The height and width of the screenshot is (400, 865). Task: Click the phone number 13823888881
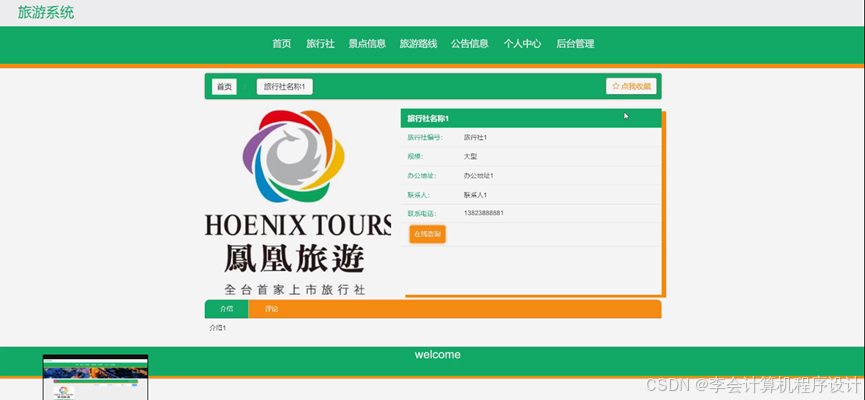(483, 213)
